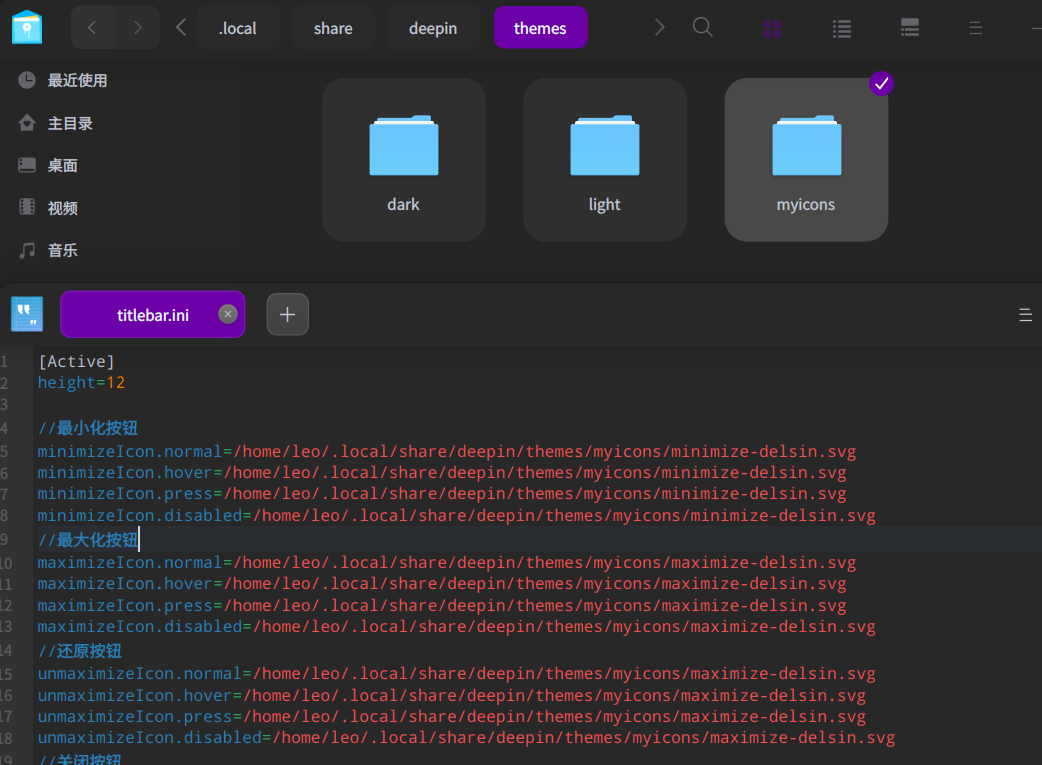The width and height of the screenshot is (1042, 765).
Task: Click the search magnifier icon
Action: (x=703, y=28)
